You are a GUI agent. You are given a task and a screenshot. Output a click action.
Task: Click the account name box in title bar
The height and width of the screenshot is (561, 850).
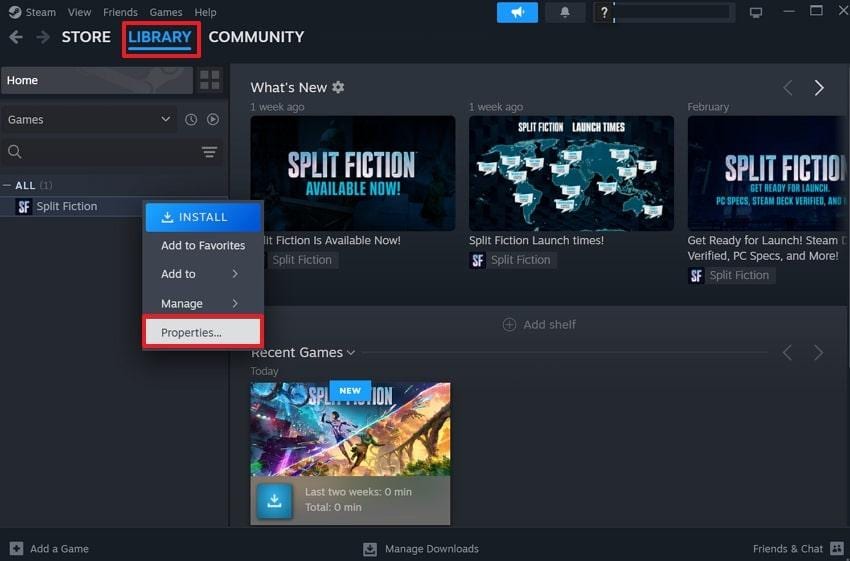coord(674,12)
